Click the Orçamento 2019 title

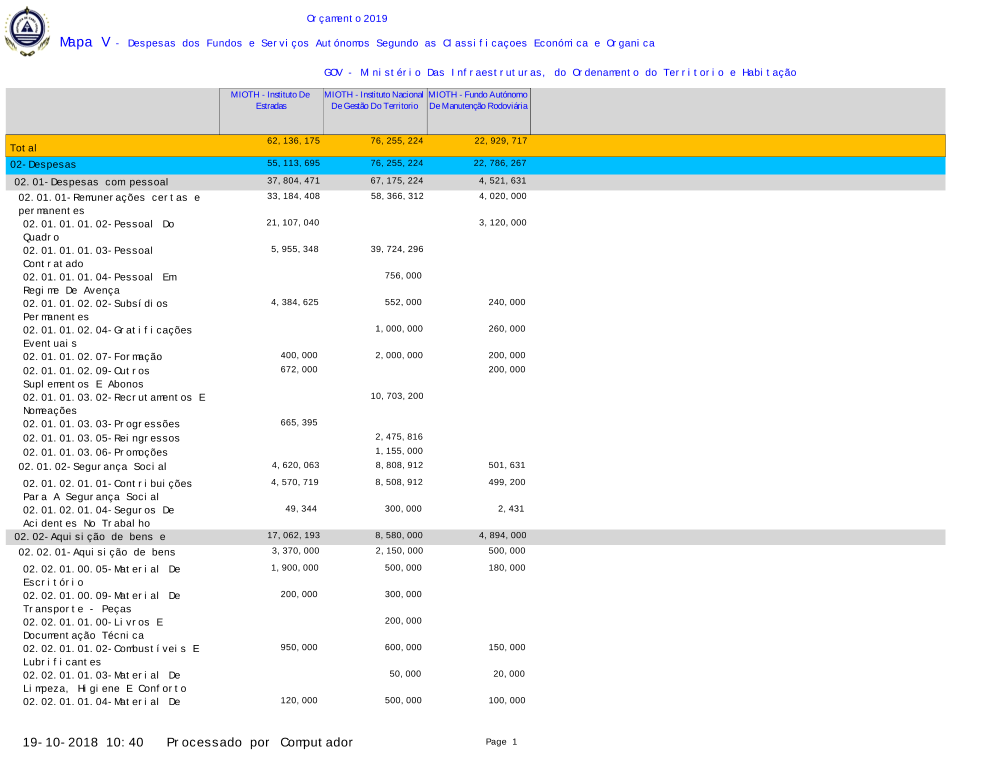tap(347, 19)
